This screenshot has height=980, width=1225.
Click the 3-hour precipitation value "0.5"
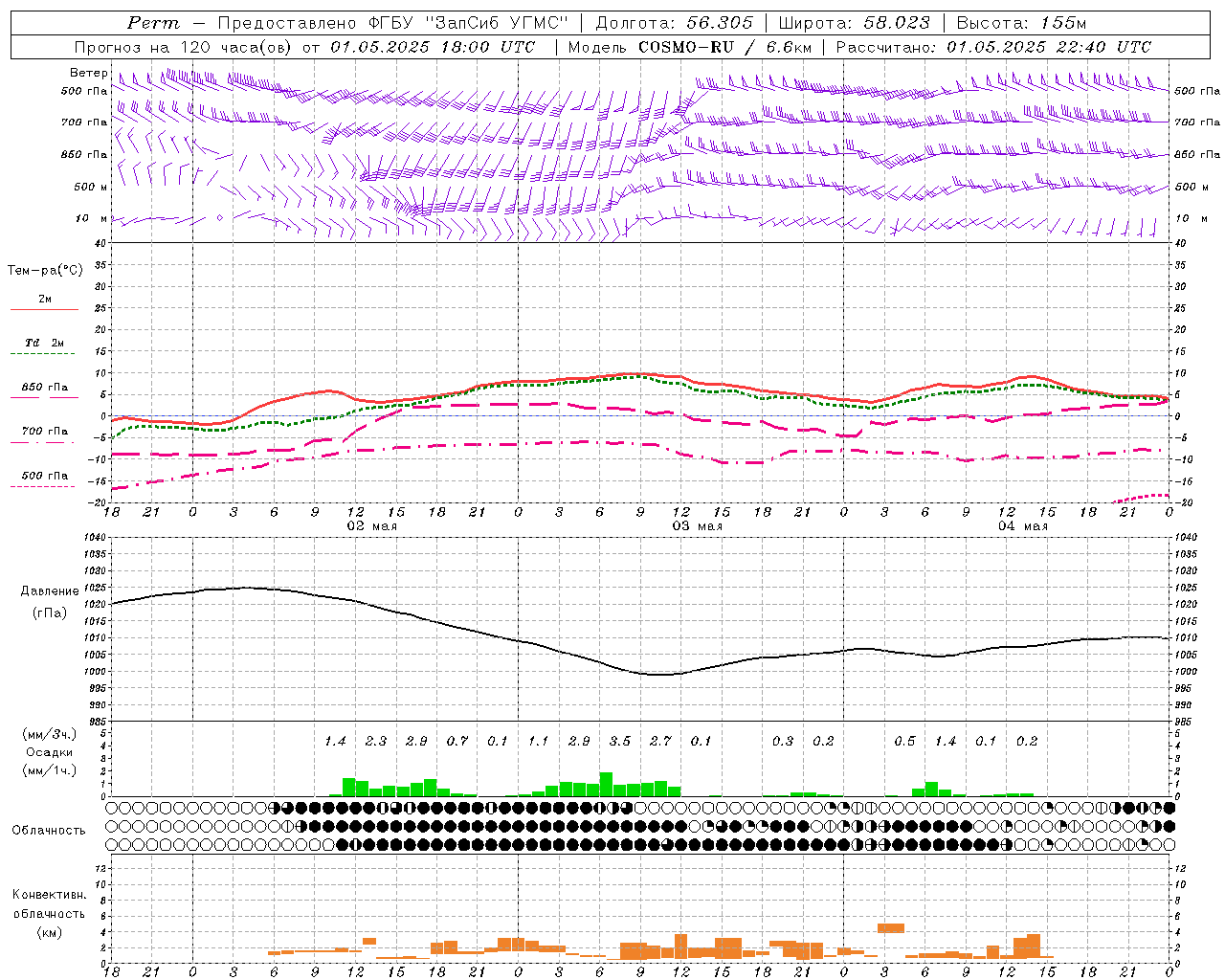[904, 742]
